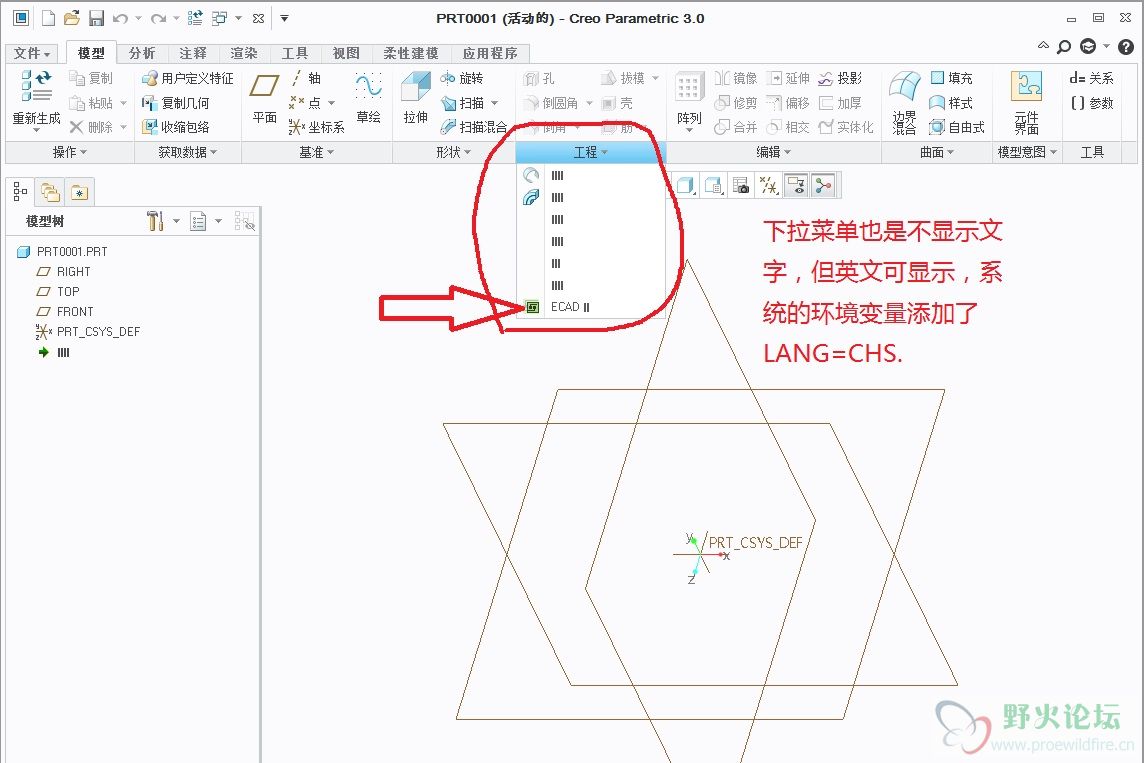Screen dimensions: 1144x763
Task: Open Component Interface (元件界面)
Action: coord(1027,102)
